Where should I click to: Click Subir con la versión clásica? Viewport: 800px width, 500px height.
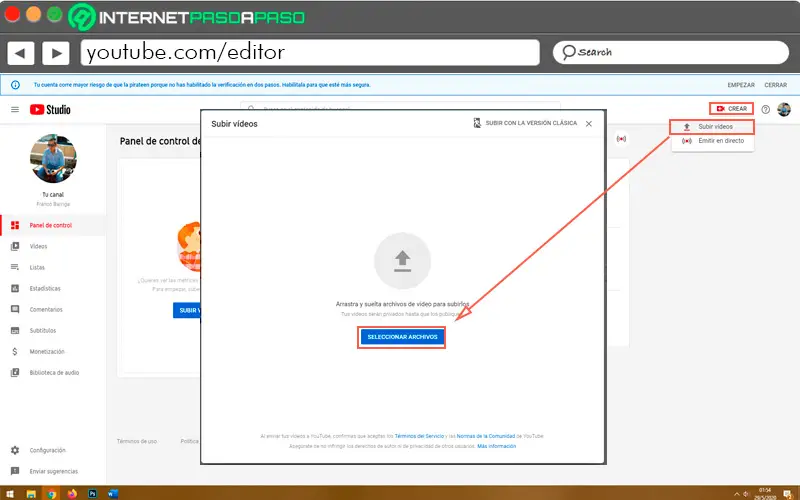pyautogui.click(x=525, y=123)
